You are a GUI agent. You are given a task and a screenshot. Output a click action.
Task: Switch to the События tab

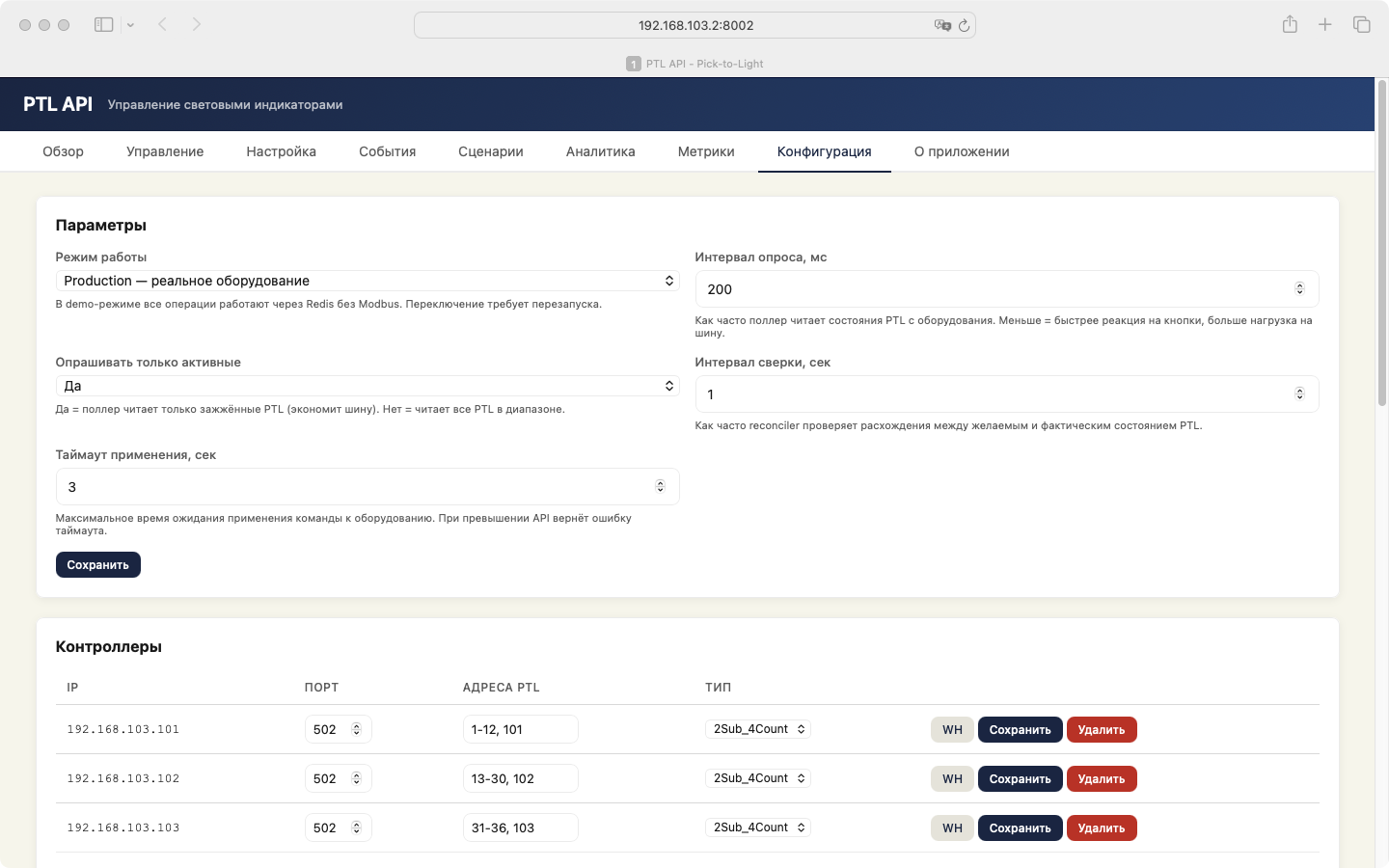click(x=387, y=151)
